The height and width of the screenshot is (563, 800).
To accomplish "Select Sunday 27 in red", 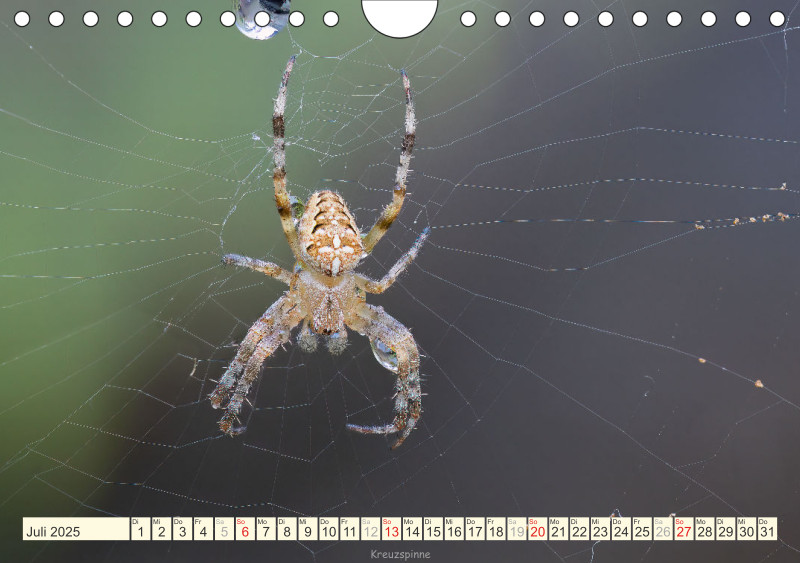I will click(684, 529).
